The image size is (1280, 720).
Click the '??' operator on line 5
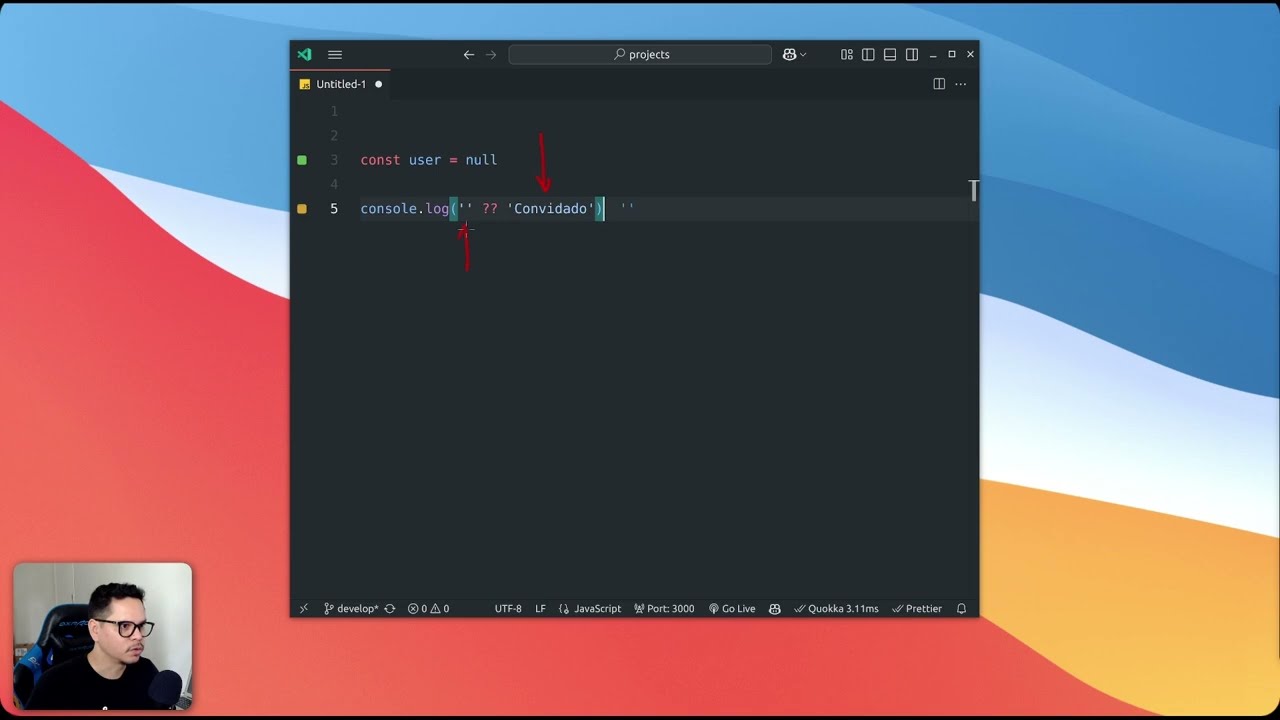pyautogui.click(x=490, y=209)
